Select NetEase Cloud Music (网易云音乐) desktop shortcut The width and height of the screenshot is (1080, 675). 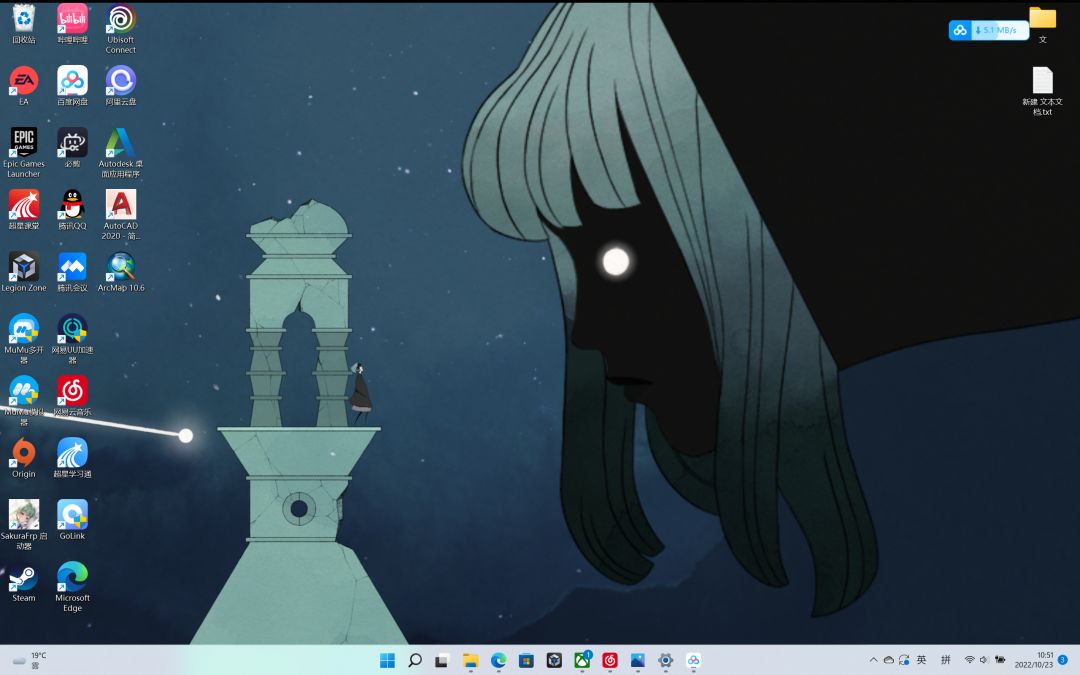tap(72, 396)
